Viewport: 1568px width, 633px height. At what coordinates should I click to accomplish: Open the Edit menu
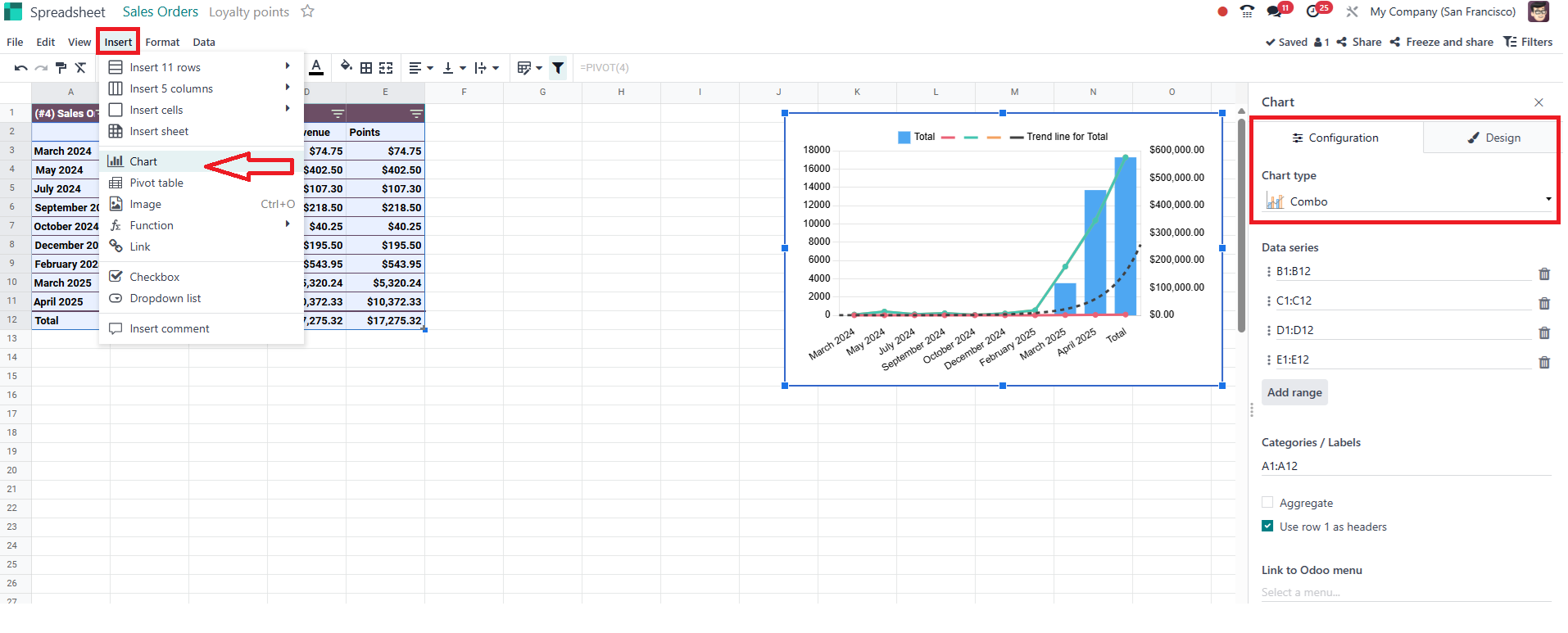(46, 42)
